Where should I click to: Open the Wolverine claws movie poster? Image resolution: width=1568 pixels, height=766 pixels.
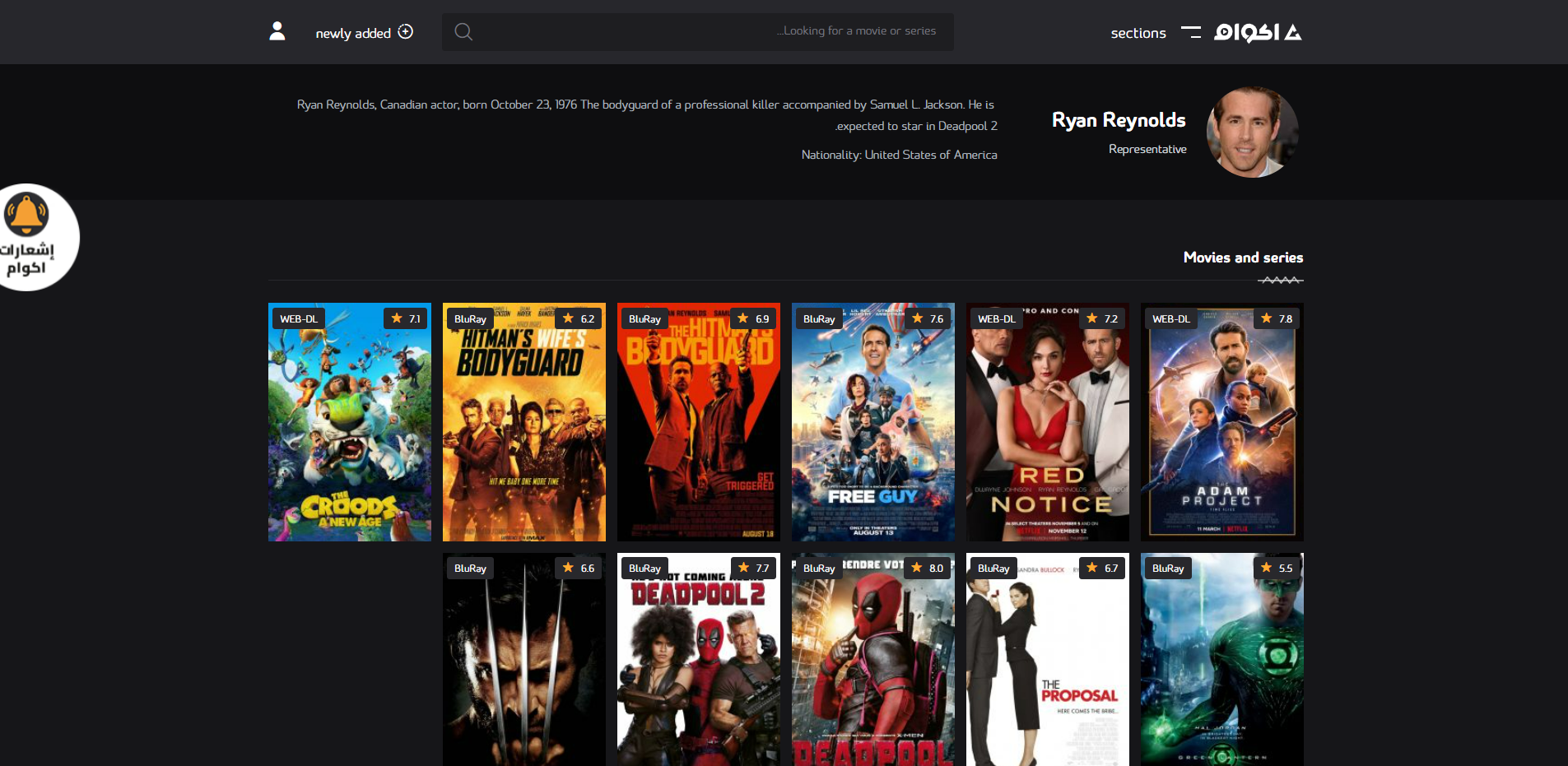tap(523, 660)
